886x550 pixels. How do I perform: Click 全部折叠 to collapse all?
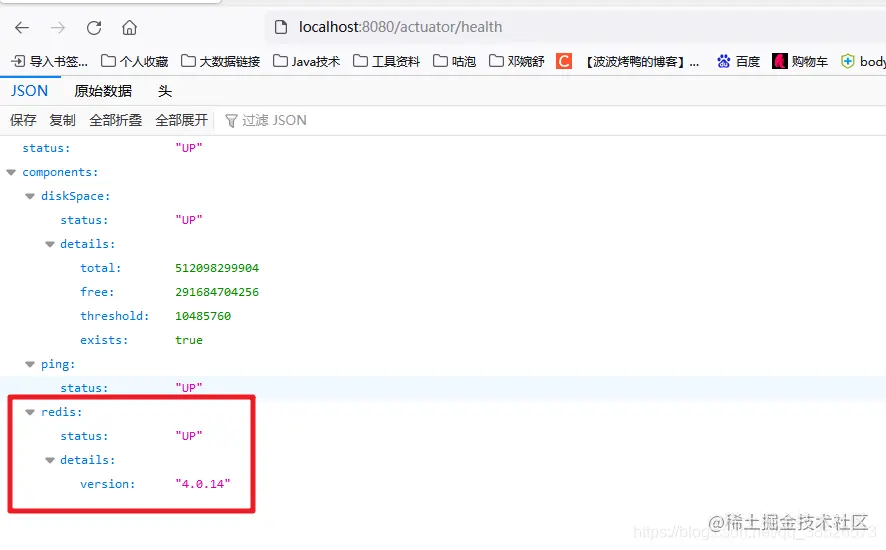(x=115, y=120)
